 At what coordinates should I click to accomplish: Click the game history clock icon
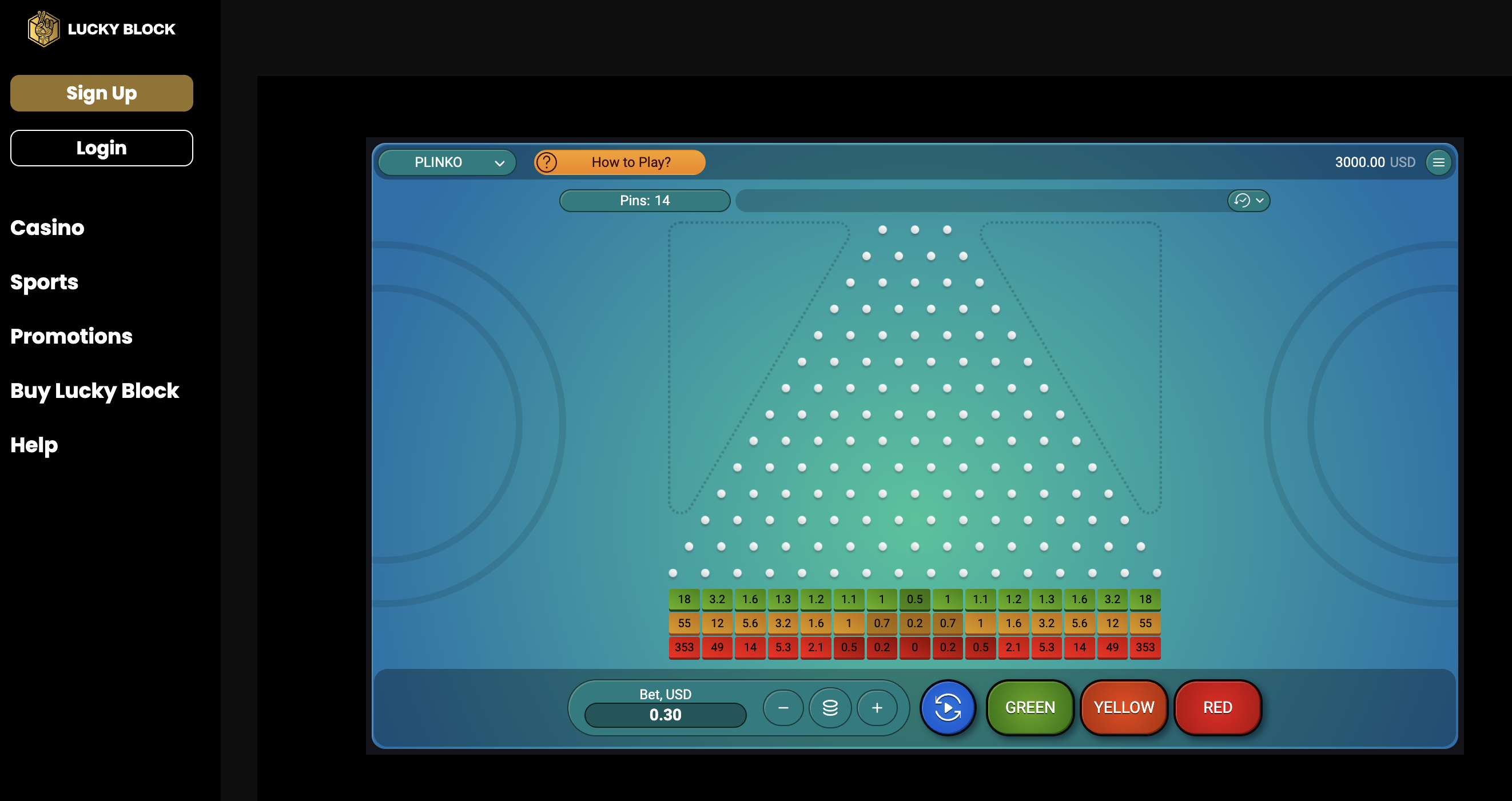point(1241,201)
